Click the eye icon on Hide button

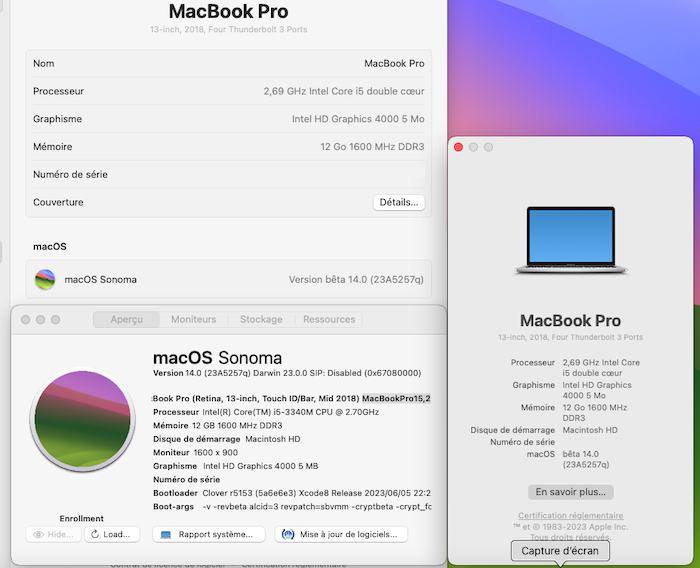38,535
